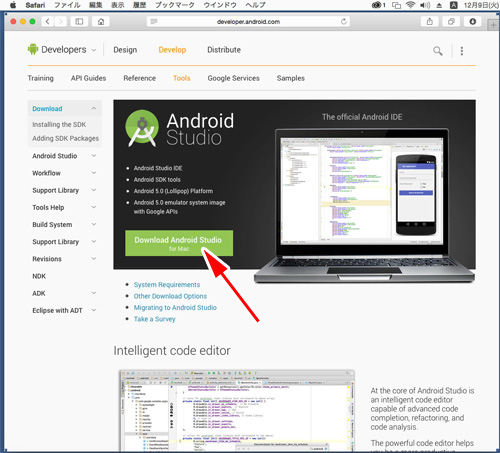Open the Safari downloads button
This screenshot has width=500, height=453.
pos(473,22)
